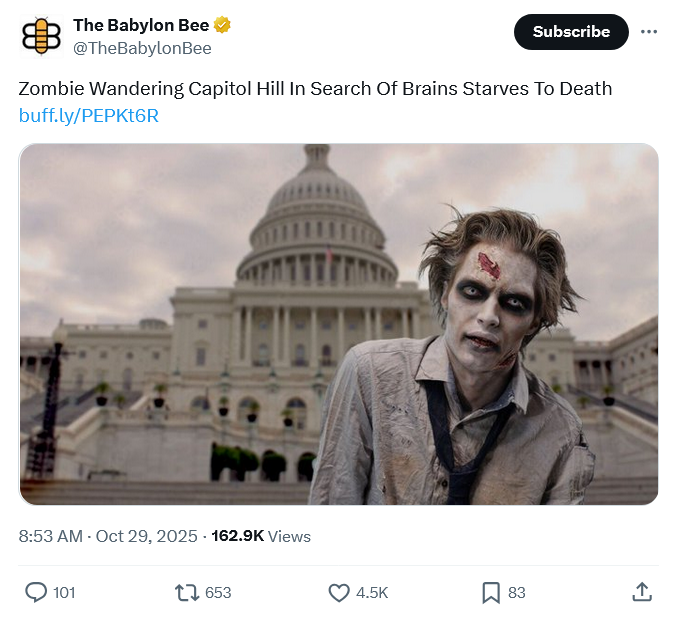Click the Subscribe button
Viewport: 676px width, 619px height.
coord(571,32)
